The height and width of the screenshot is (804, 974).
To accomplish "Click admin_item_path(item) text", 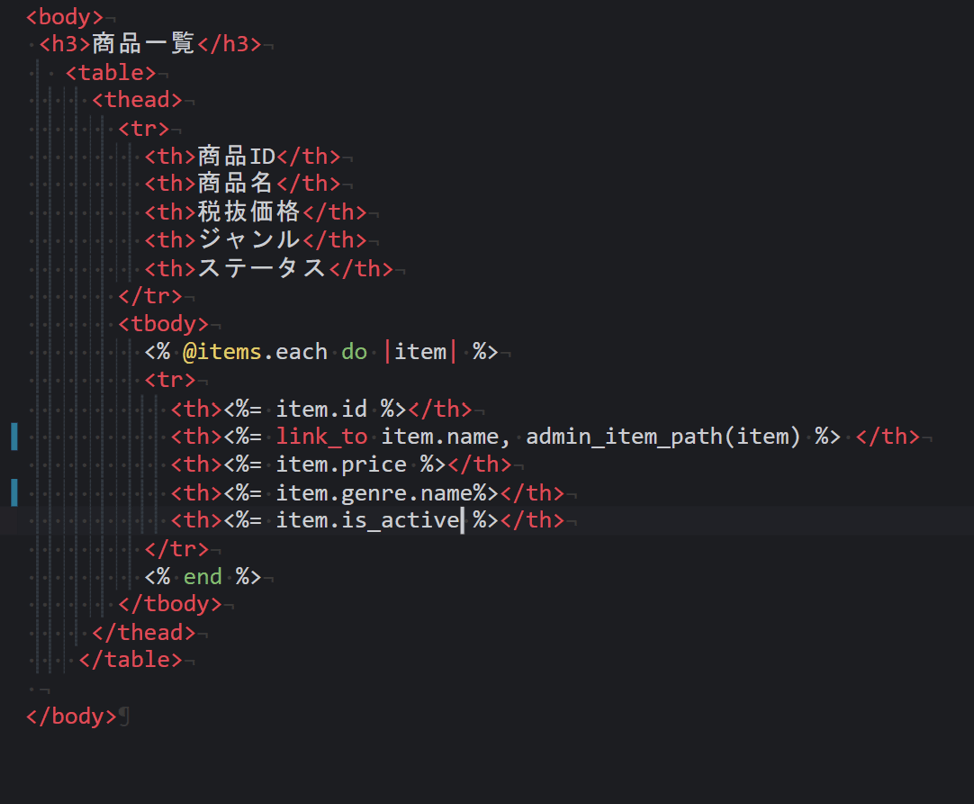I will [x=663, y=437].
